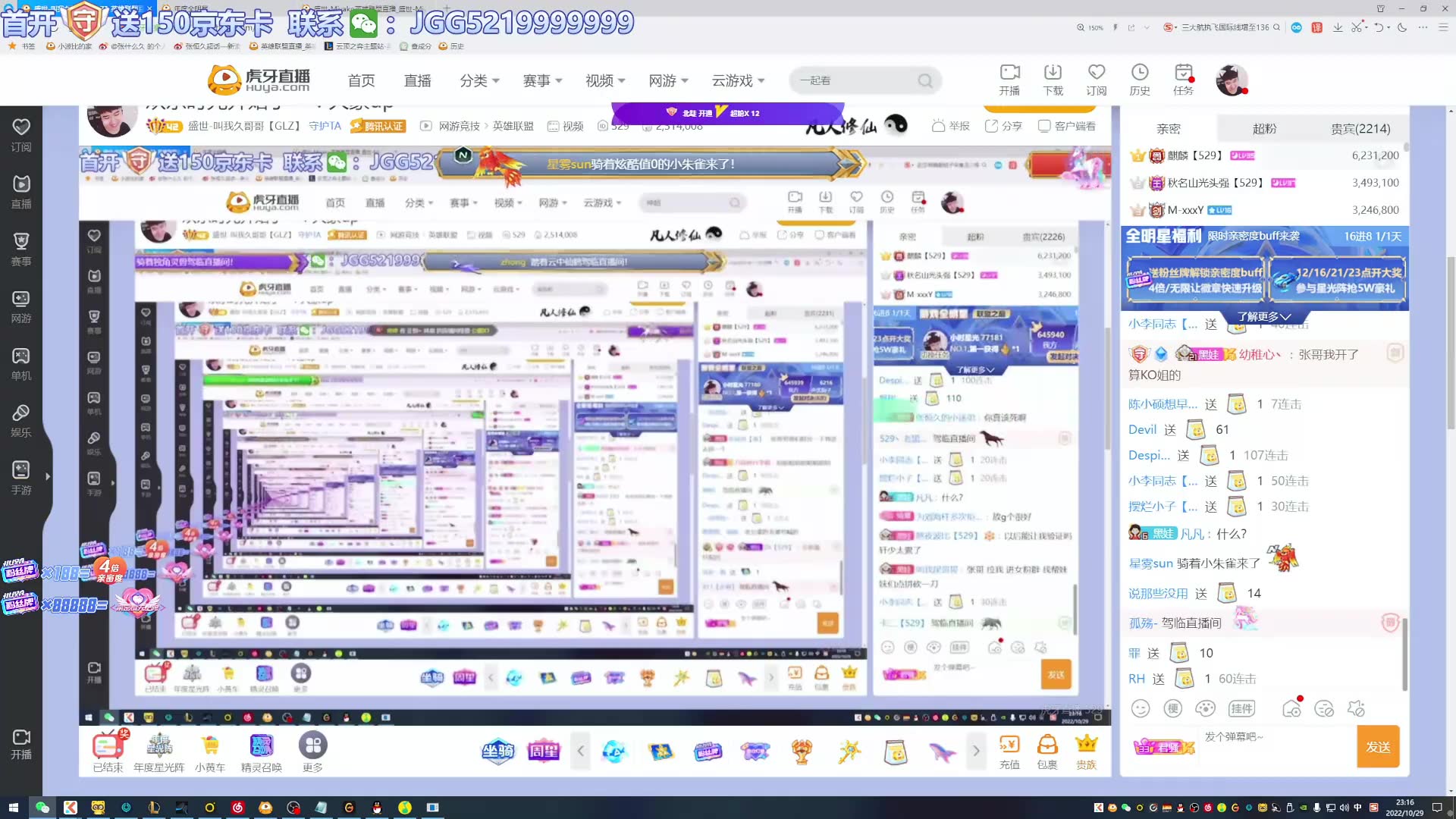
Task: Click the 下载 download icon in header
Action: [1053, 80]
